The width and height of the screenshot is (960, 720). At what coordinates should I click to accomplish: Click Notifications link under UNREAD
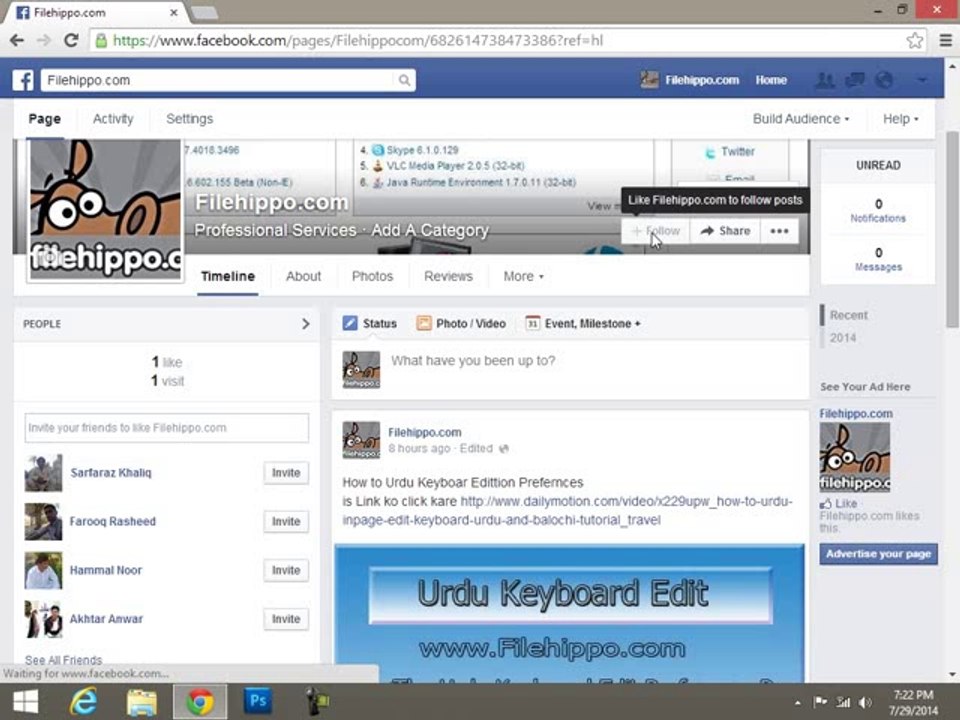click(878, 219)
